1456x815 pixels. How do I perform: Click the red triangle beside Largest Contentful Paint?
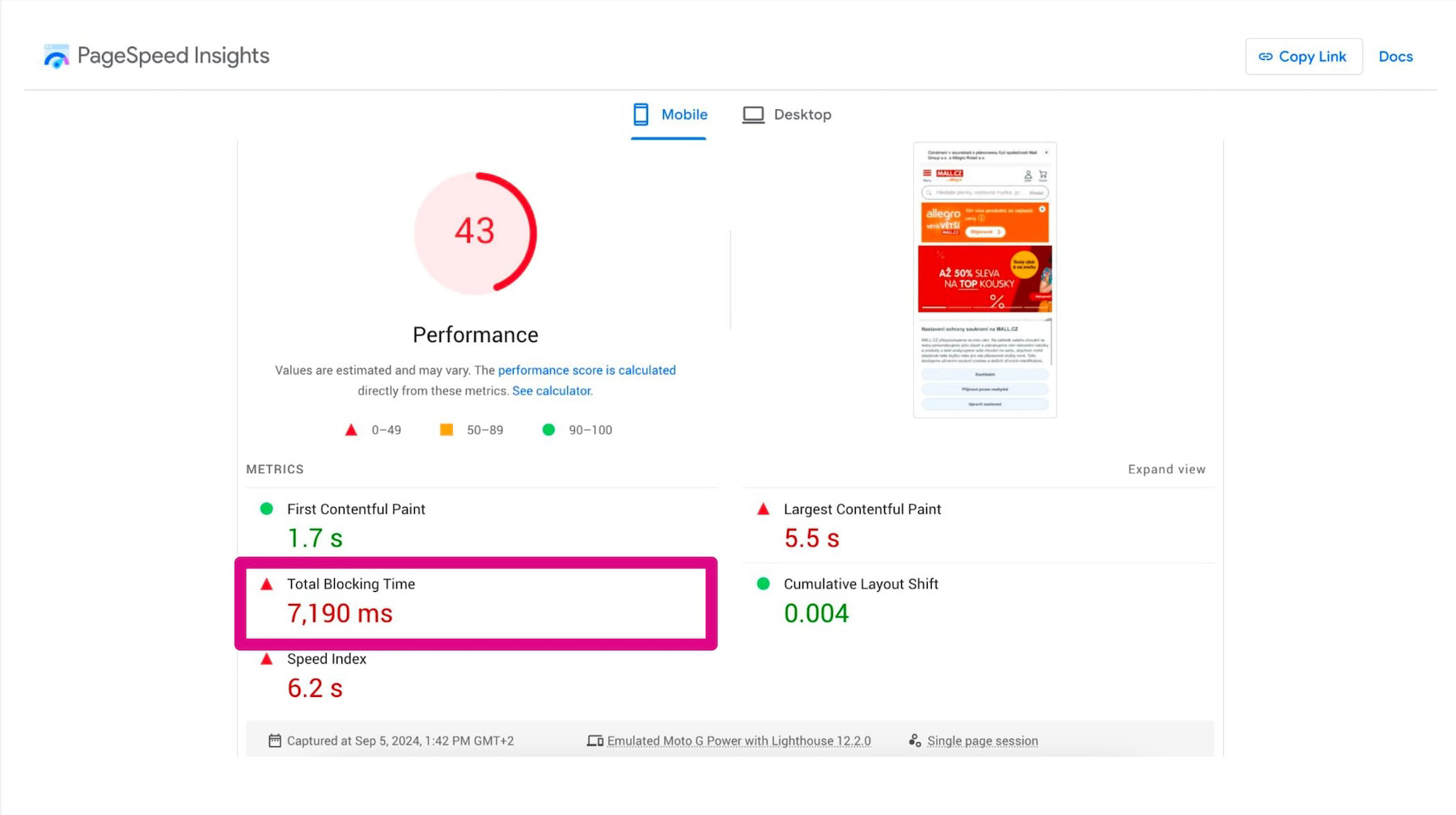click(x=763, y=509)
